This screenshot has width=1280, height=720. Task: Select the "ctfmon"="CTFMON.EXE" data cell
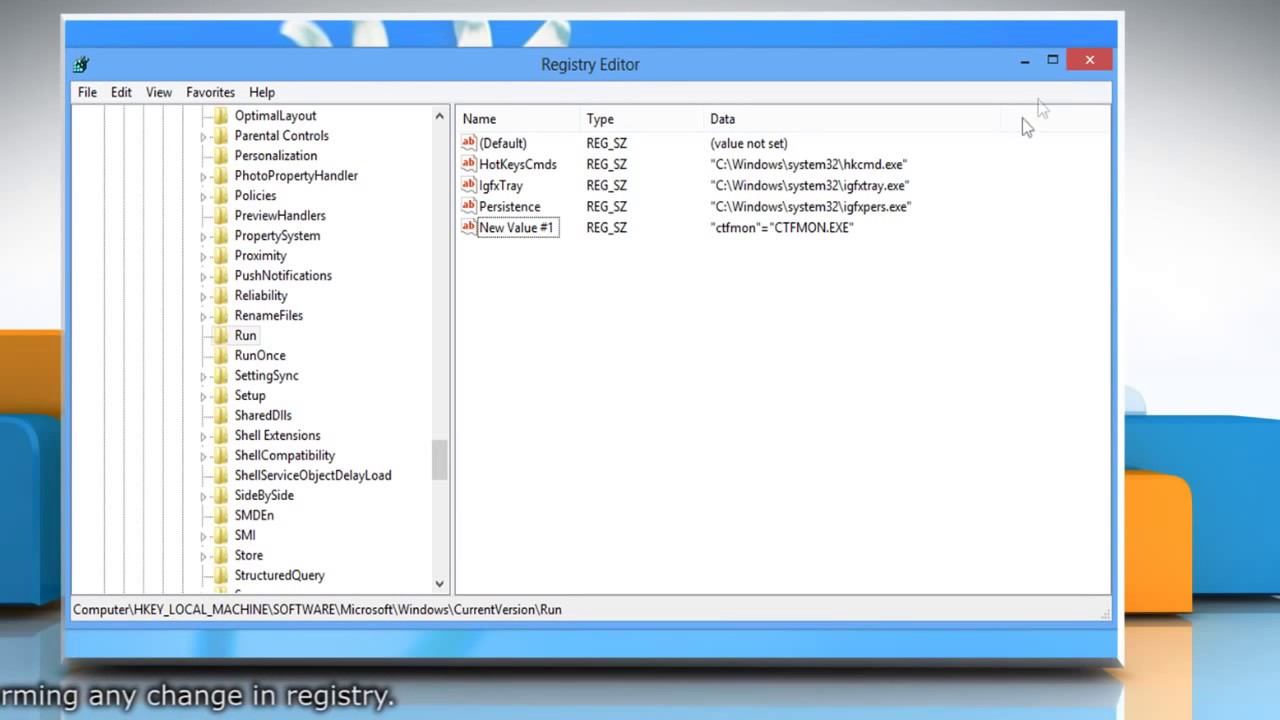[782, 227]
